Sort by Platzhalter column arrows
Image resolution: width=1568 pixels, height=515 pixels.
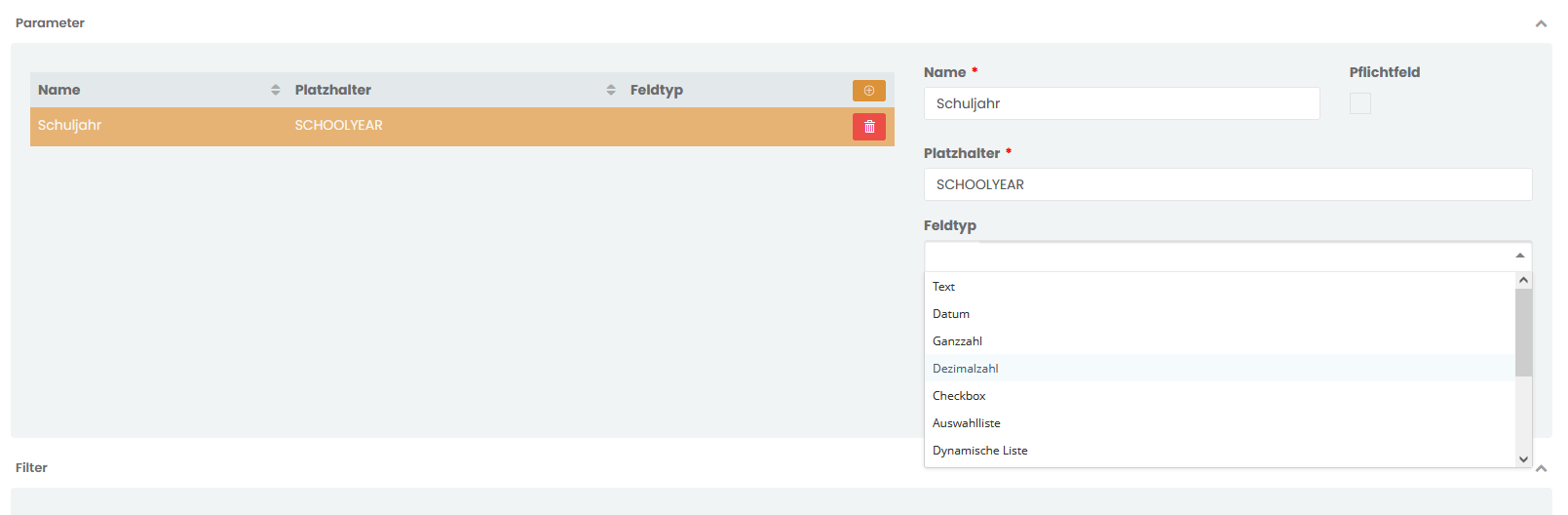point(611,90)
